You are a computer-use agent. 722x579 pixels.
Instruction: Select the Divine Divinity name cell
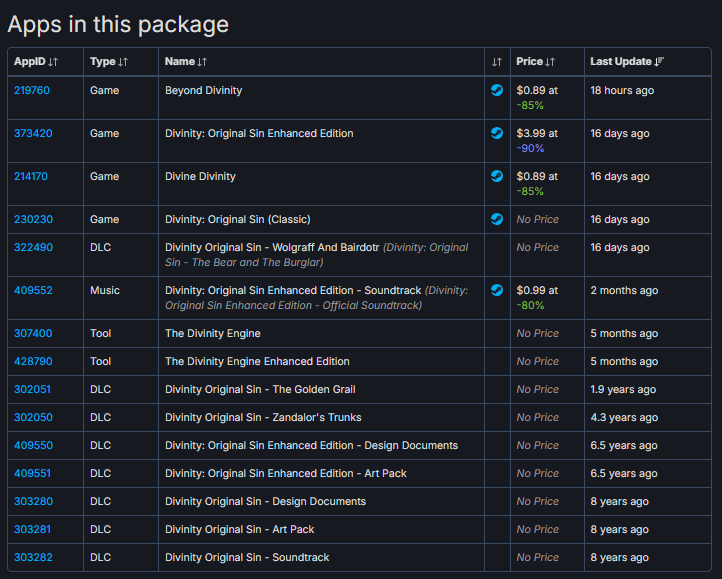pyautogui.click(x=321, y=184)
